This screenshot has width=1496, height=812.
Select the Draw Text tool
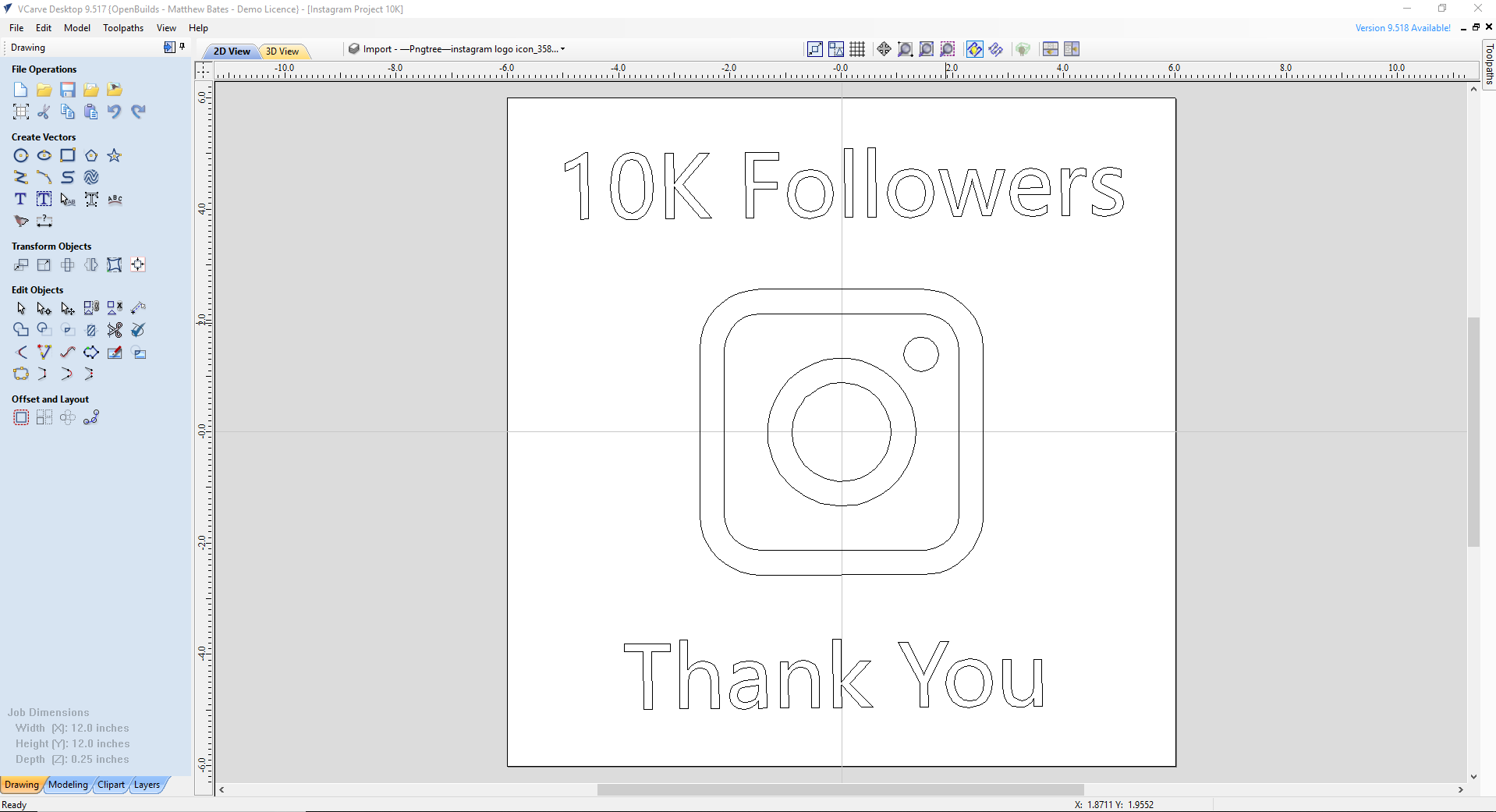click(x=21, y=199)
